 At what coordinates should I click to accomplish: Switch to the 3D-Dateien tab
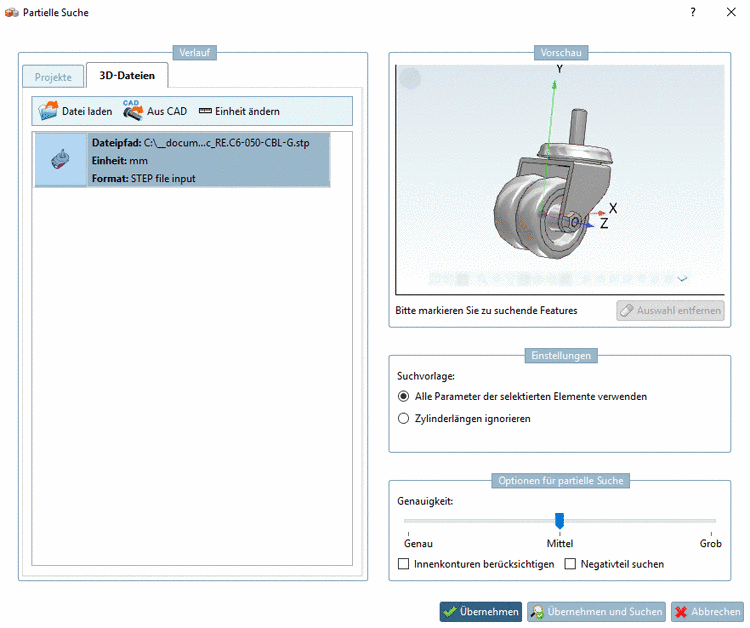click(x=127, y=75)
